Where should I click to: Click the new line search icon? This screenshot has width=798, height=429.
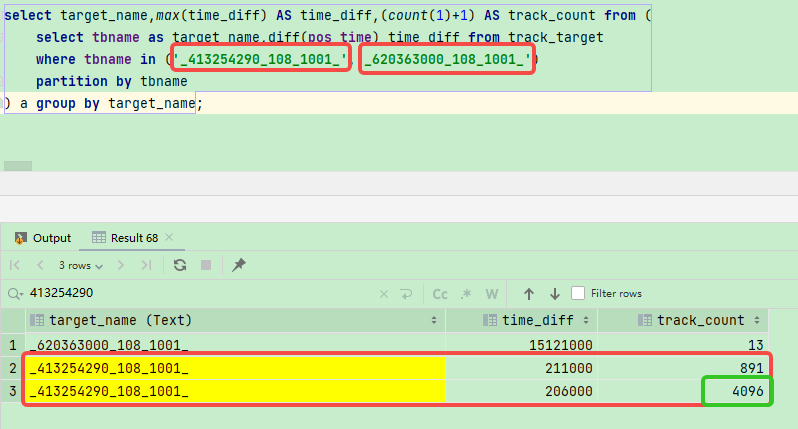point(406,294)
